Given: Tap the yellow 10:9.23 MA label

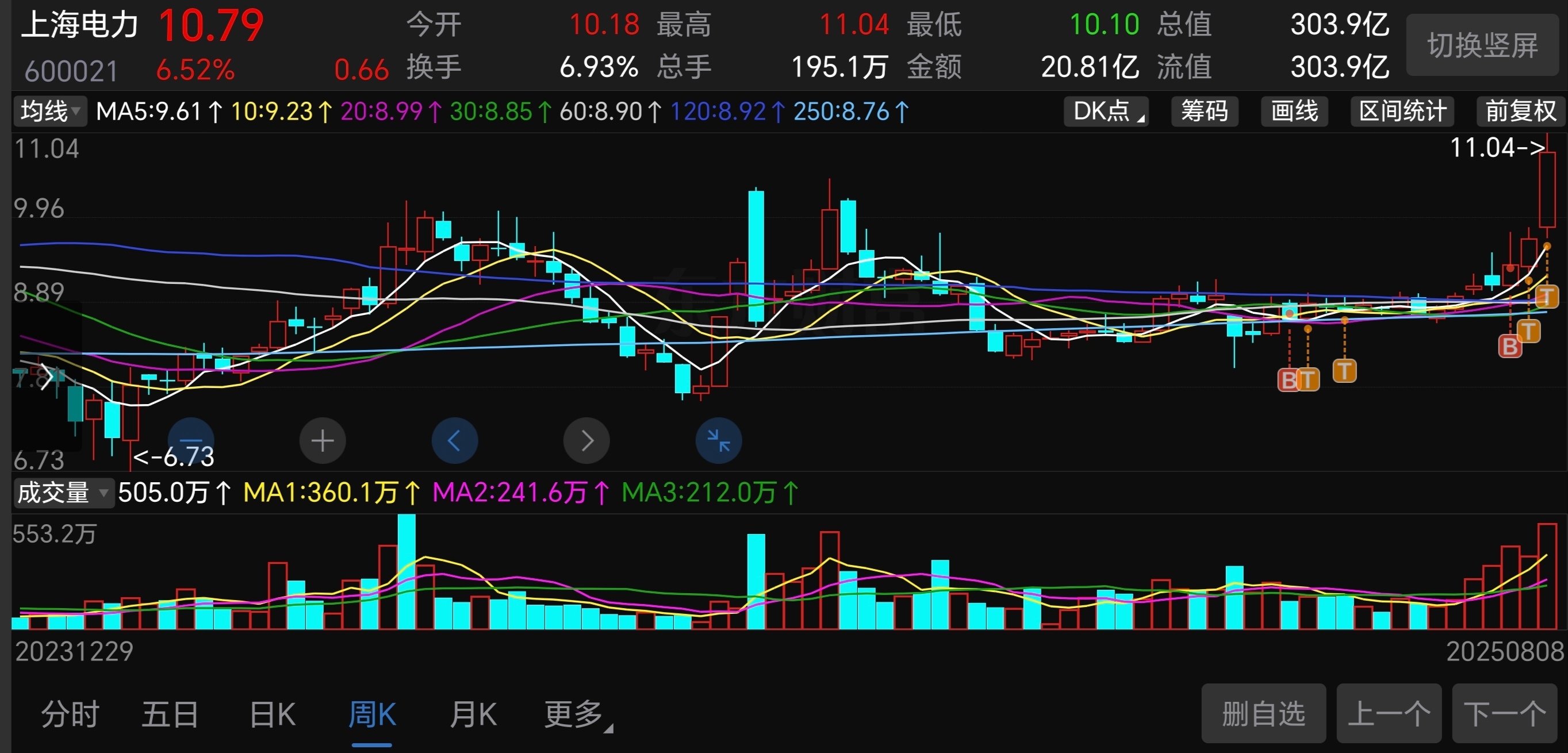Looking at the screenshot, I should pos(282,112).
